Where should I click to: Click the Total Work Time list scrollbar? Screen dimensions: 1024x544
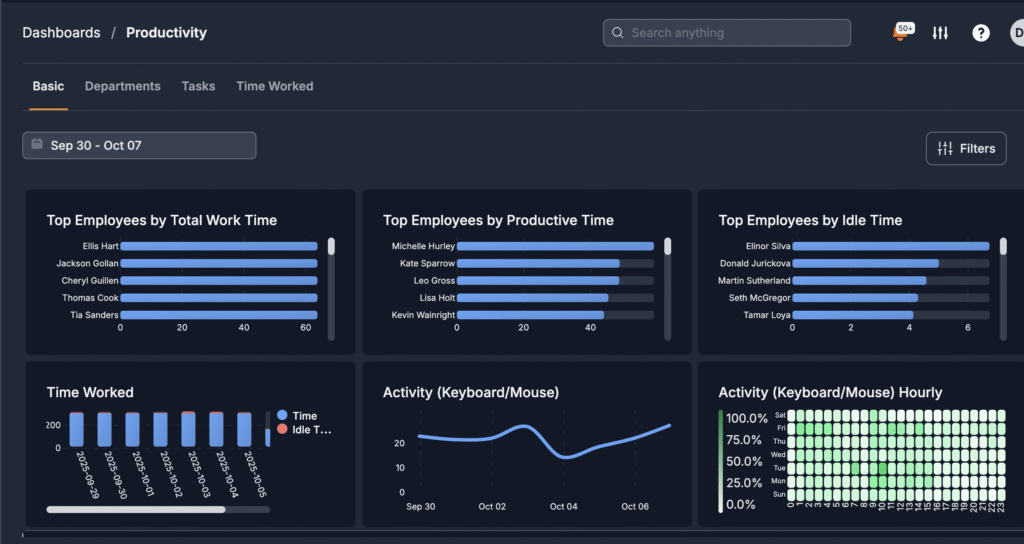point(331,246)
